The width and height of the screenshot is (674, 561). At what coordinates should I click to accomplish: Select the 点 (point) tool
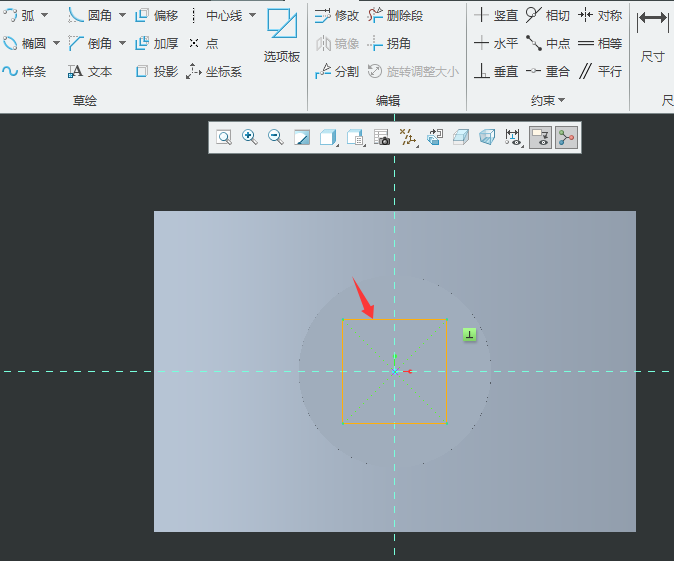204,43
